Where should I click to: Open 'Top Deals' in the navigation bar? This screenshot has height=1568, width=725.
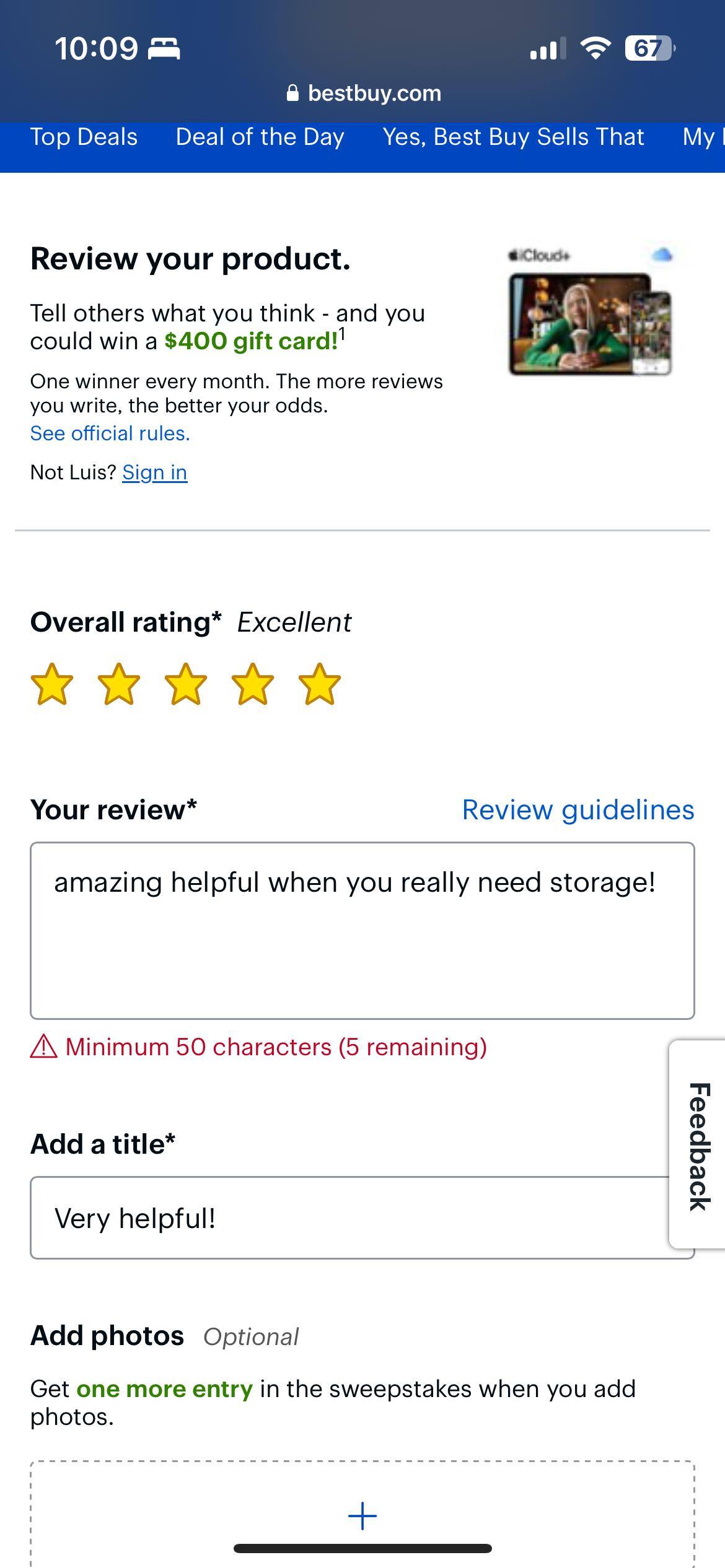pyautogui.click(x=84, y=137)
